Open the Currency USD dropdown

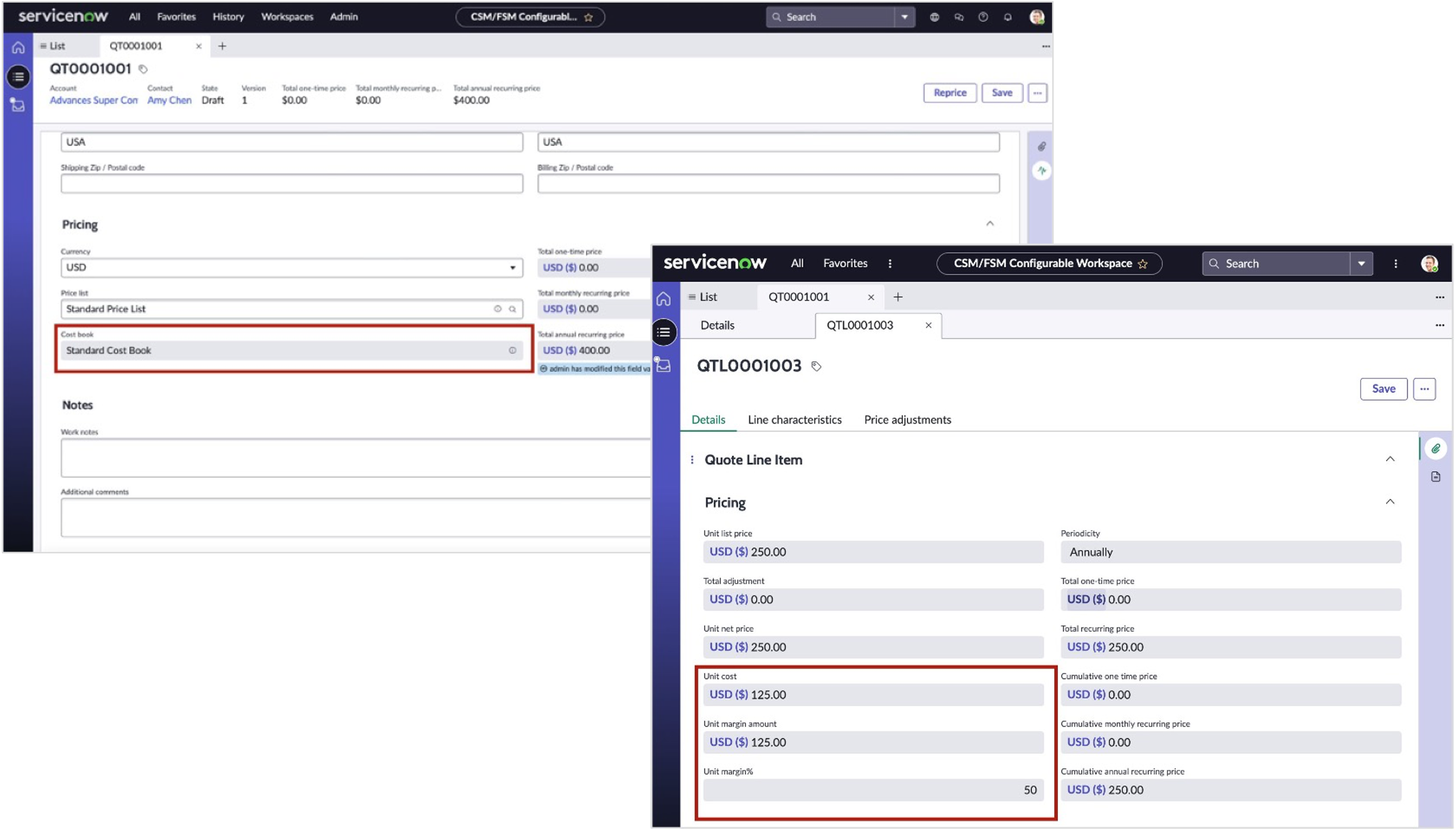pyautogui.click(x=292, y=268)
